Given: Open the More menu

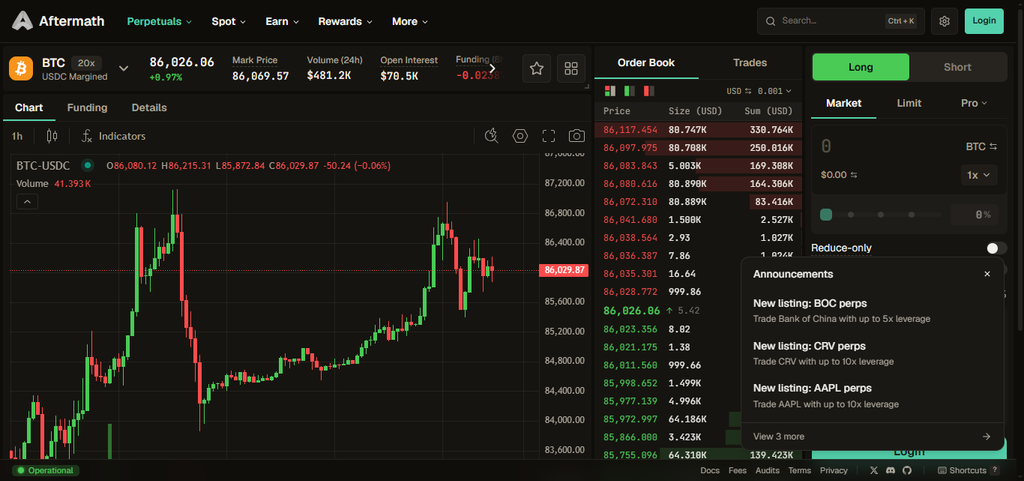Looking at the screenshot, I should coord(410,22).
